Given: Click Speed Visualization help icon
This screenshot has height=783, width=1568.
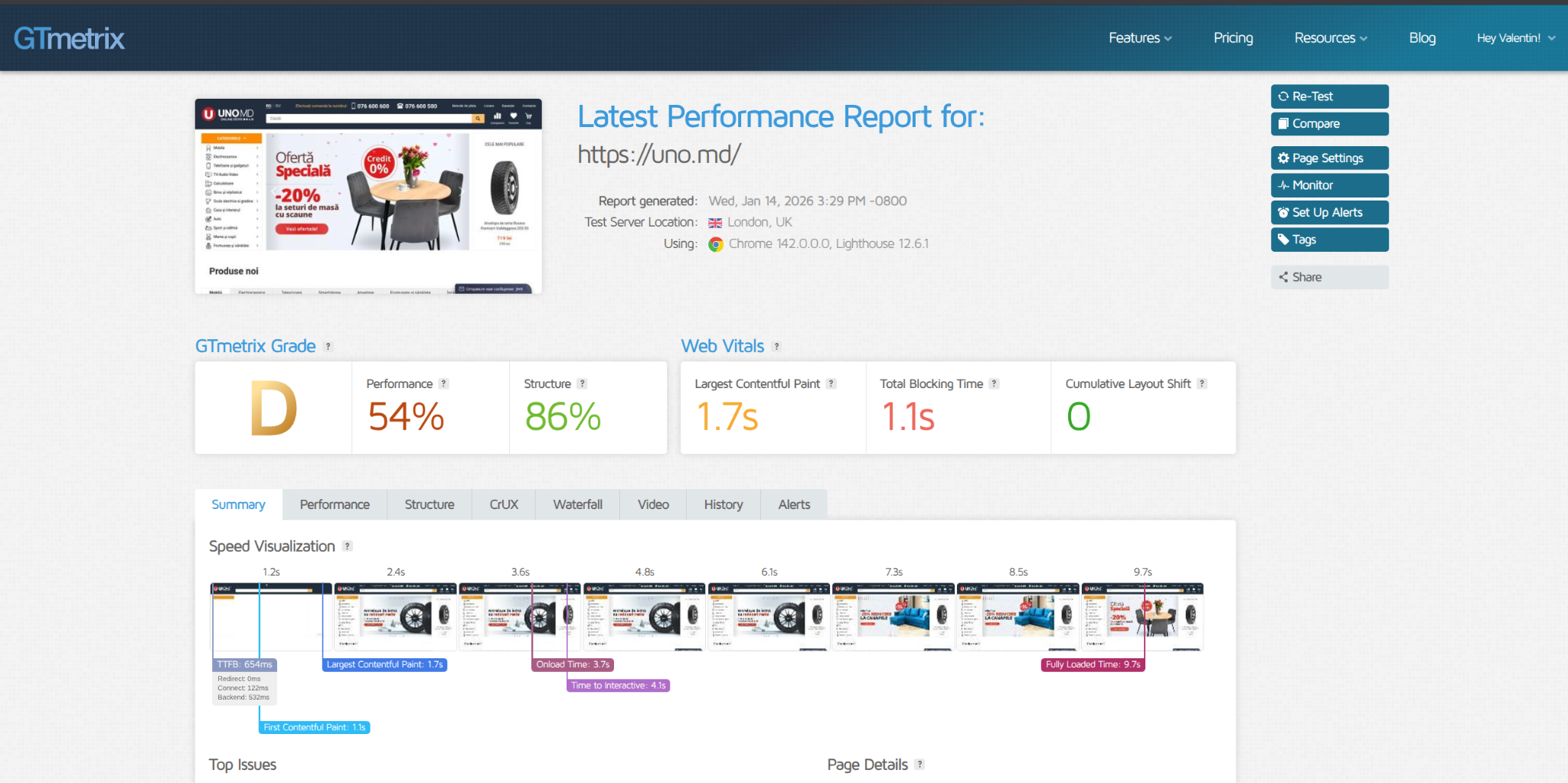Looking at the screenshot, I should pos(348,546).
